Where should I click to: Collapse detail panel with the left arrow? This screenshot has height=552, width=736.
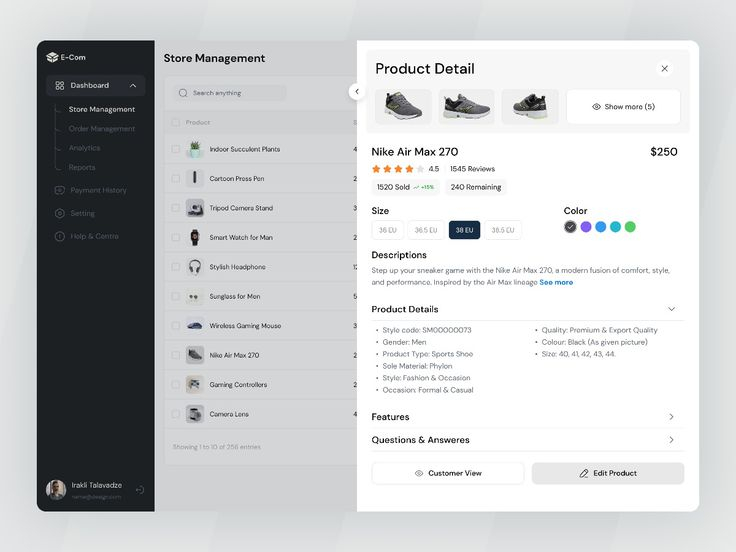point(357,92)
